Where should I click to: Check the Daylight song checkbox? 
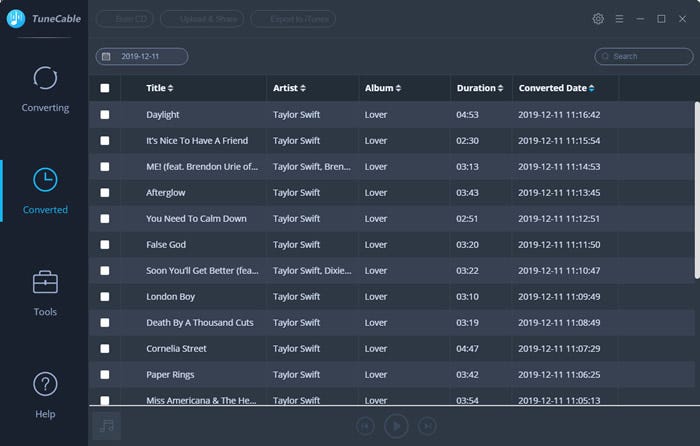[105, 115]
